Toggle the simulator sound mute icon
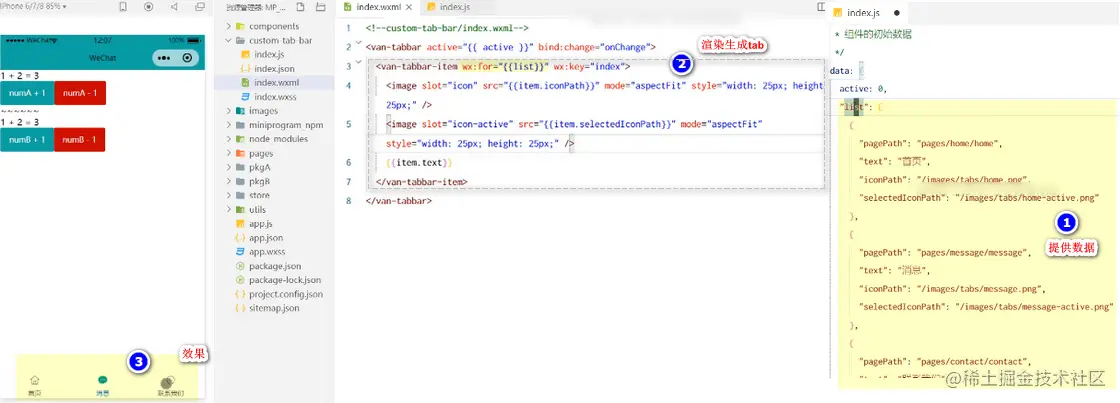 point(174,7)
